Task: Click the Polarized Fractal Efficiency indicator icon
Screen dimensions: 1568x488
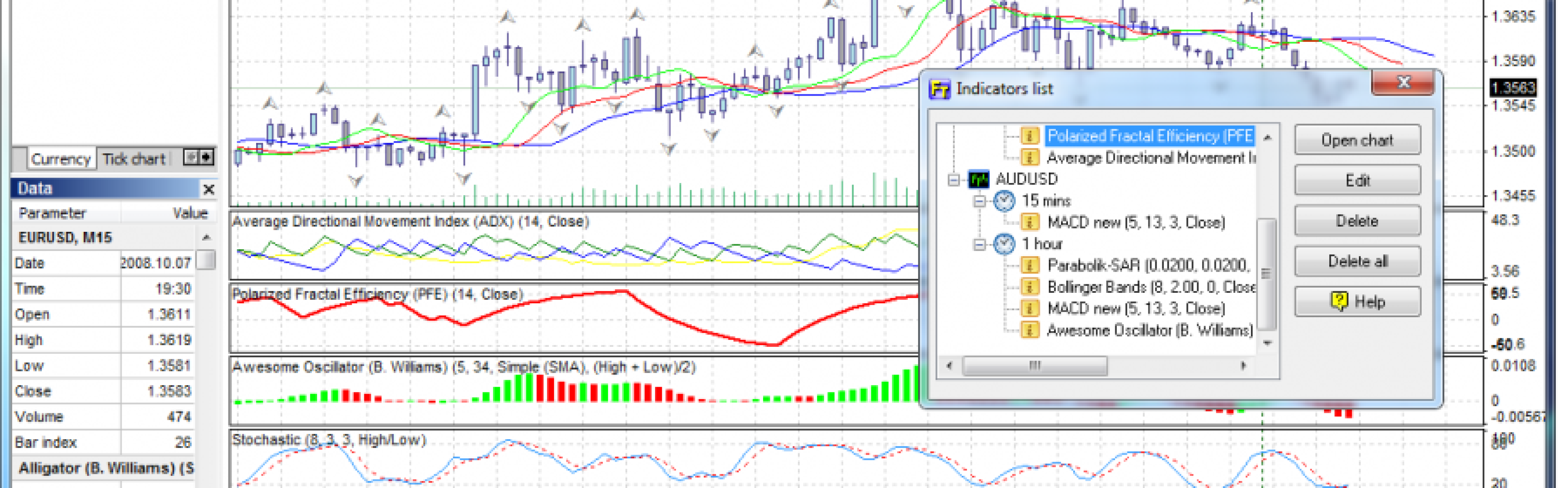Action: tap(1029, 135)
